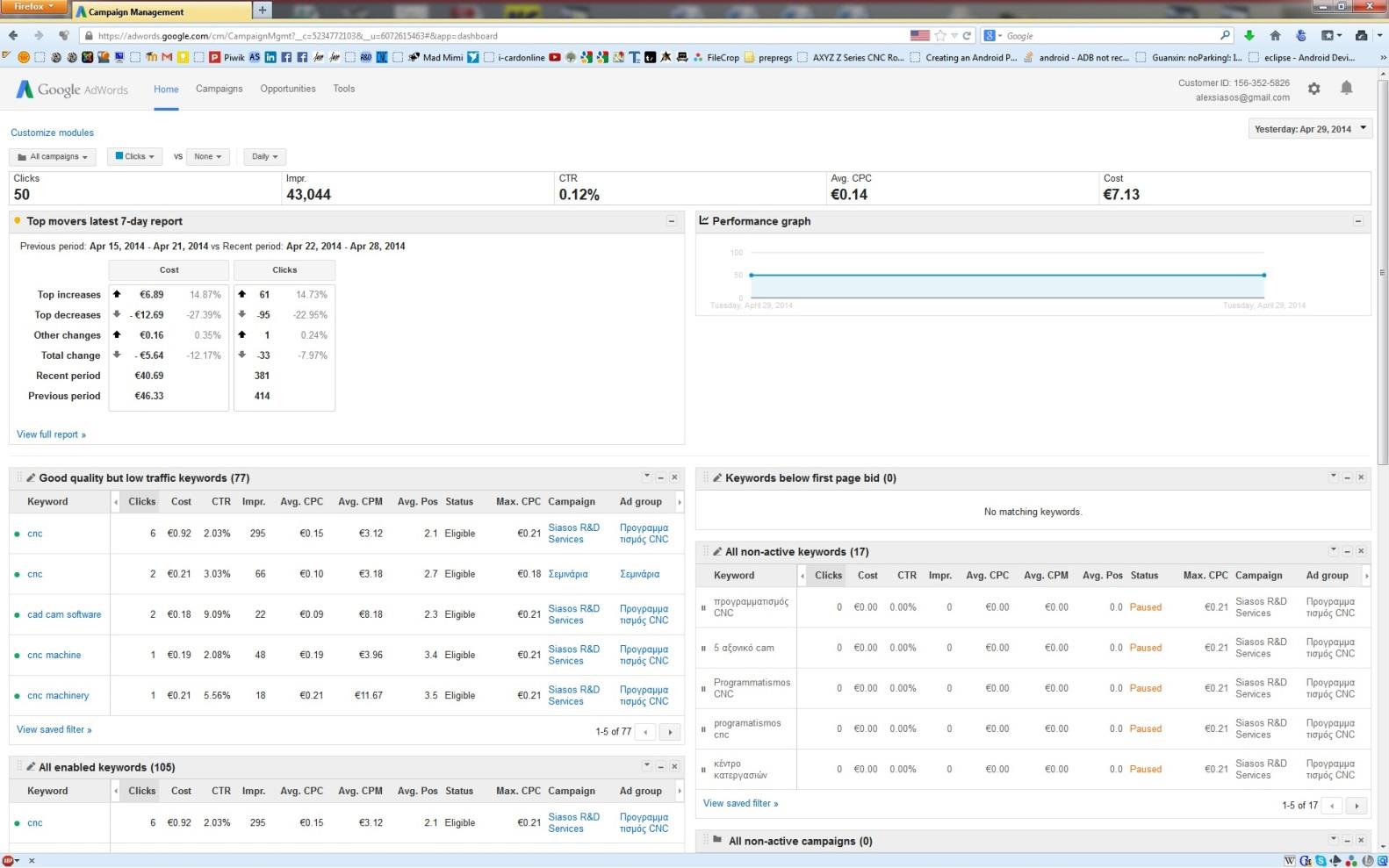Go back with the browser back arrow
The image size is (1389, 868).
tap(13, 36)
